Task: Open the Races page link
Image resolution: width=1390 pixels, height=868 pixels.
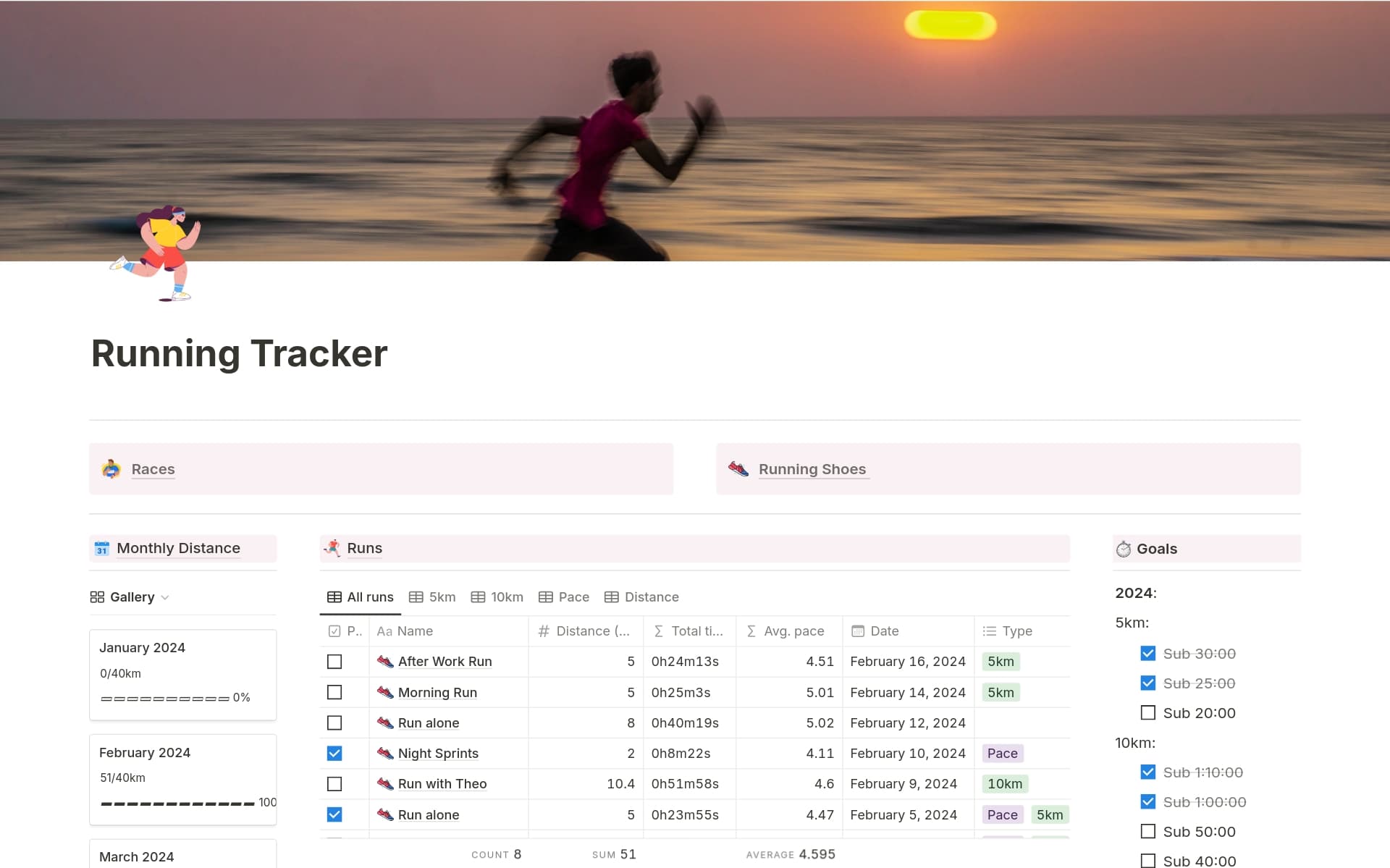Action: pos(153,469)
